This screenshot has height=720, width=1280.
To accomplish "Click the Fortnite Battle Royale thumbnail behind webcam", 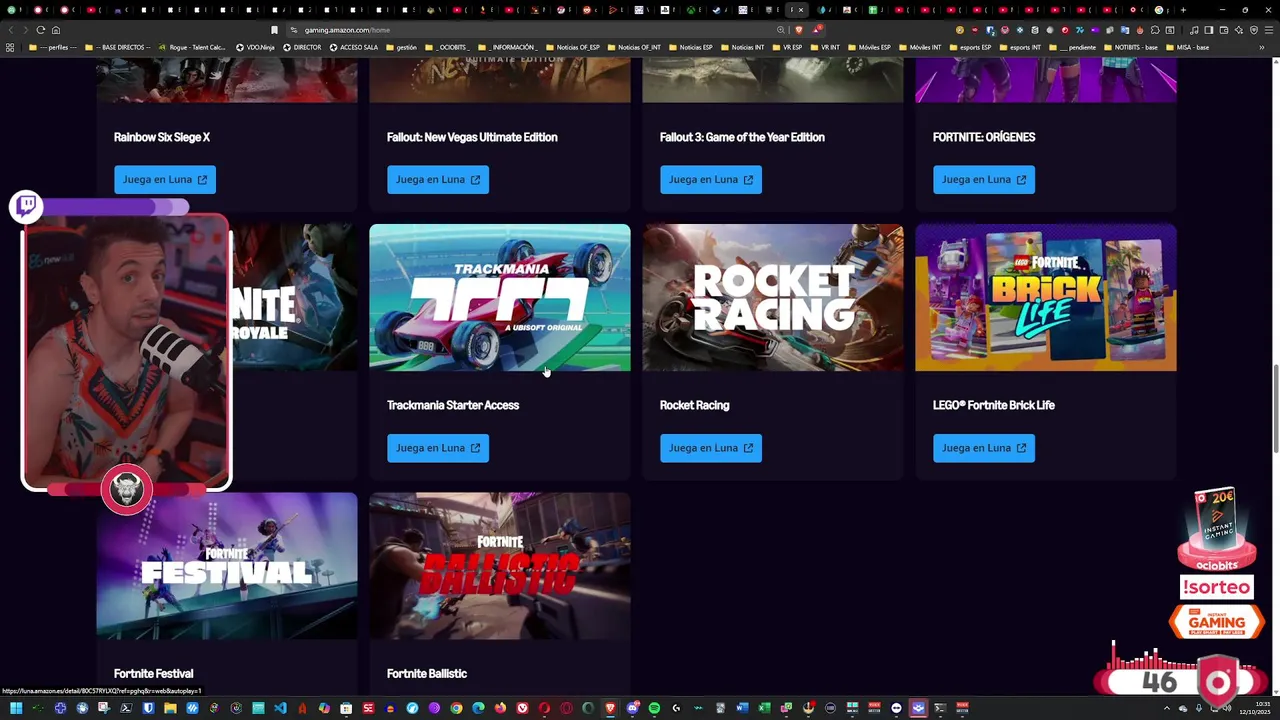I will pyautogui.click(x=294, y=297).
